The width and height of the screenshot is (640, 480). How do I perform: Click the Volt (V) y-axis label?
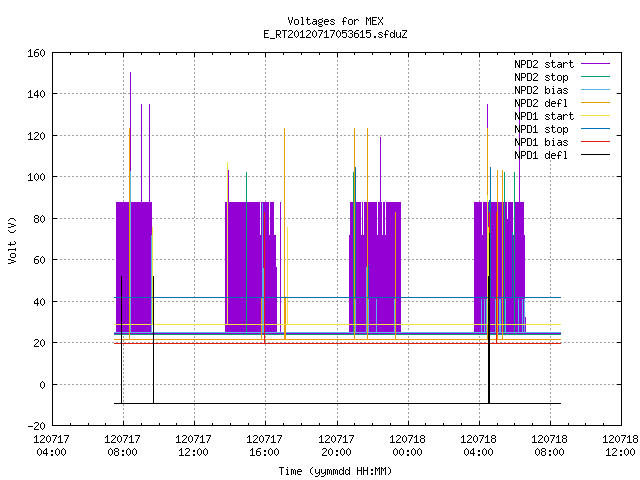tap(13, 240)
